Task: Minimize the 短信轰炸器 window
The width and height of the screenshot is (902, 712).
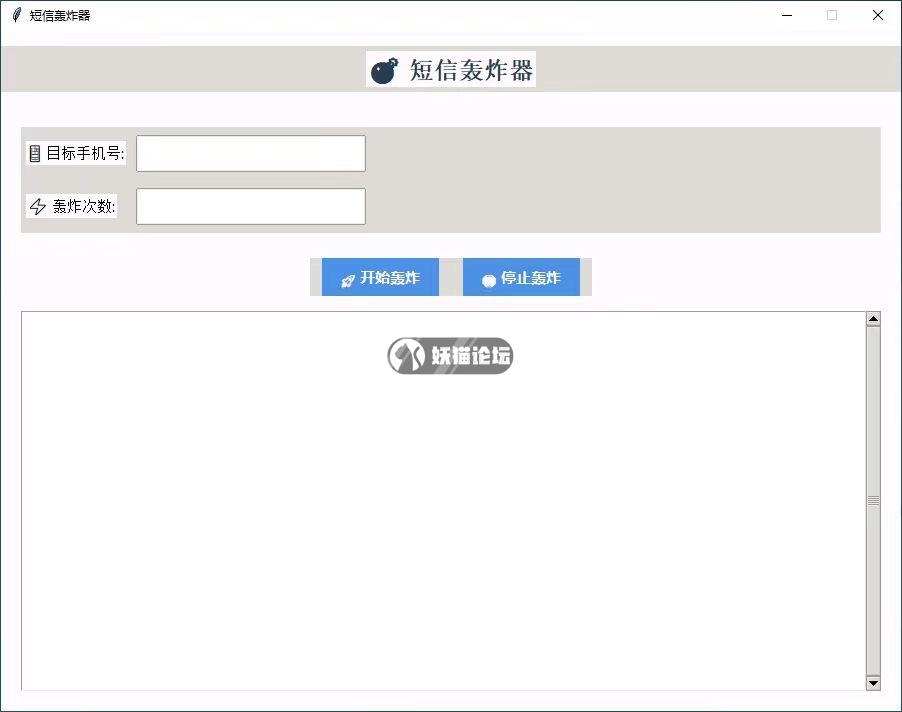Action: point(787,16)
